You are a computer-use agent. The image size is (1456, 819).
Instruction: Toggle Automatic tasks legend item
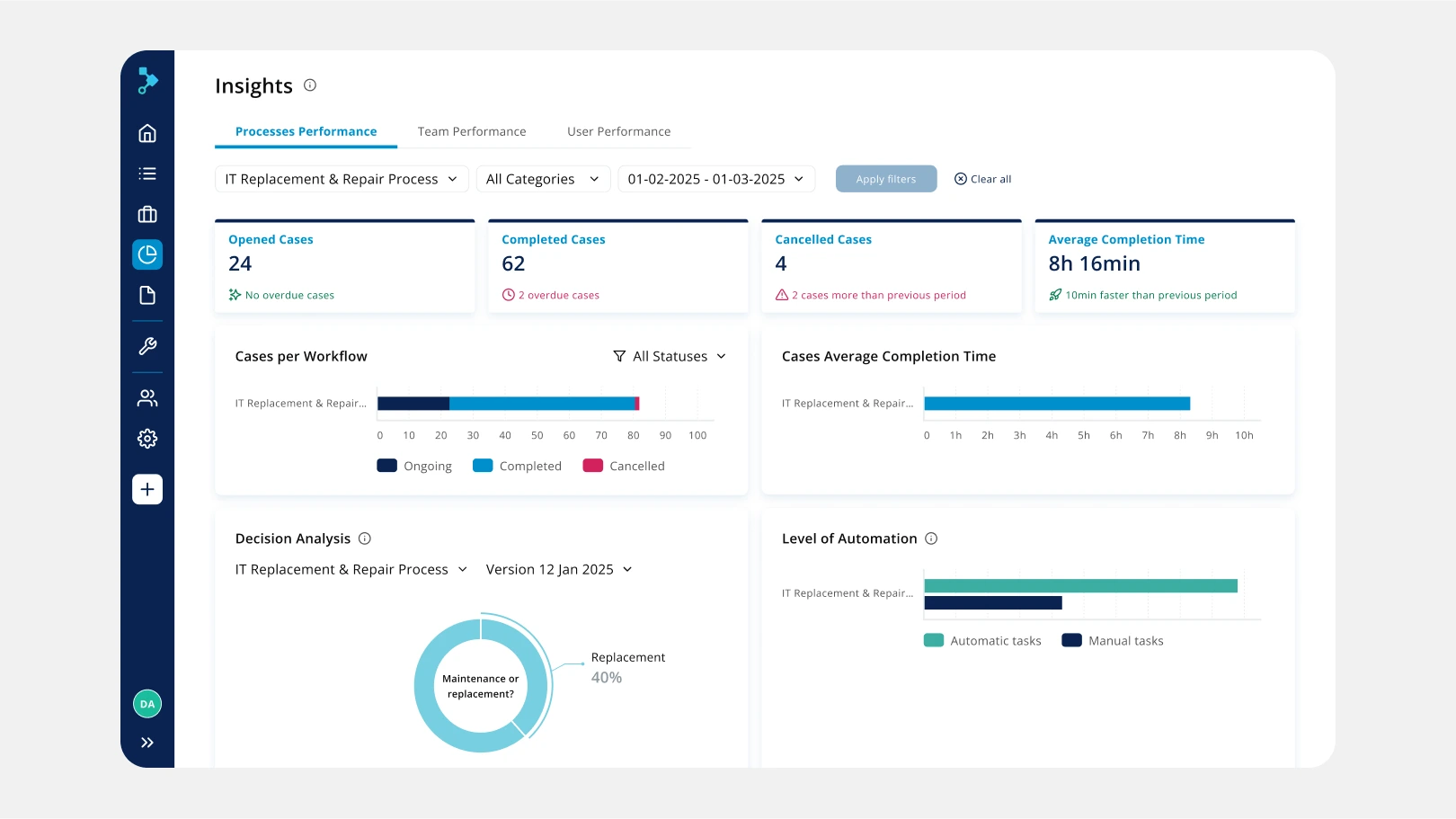982,641
